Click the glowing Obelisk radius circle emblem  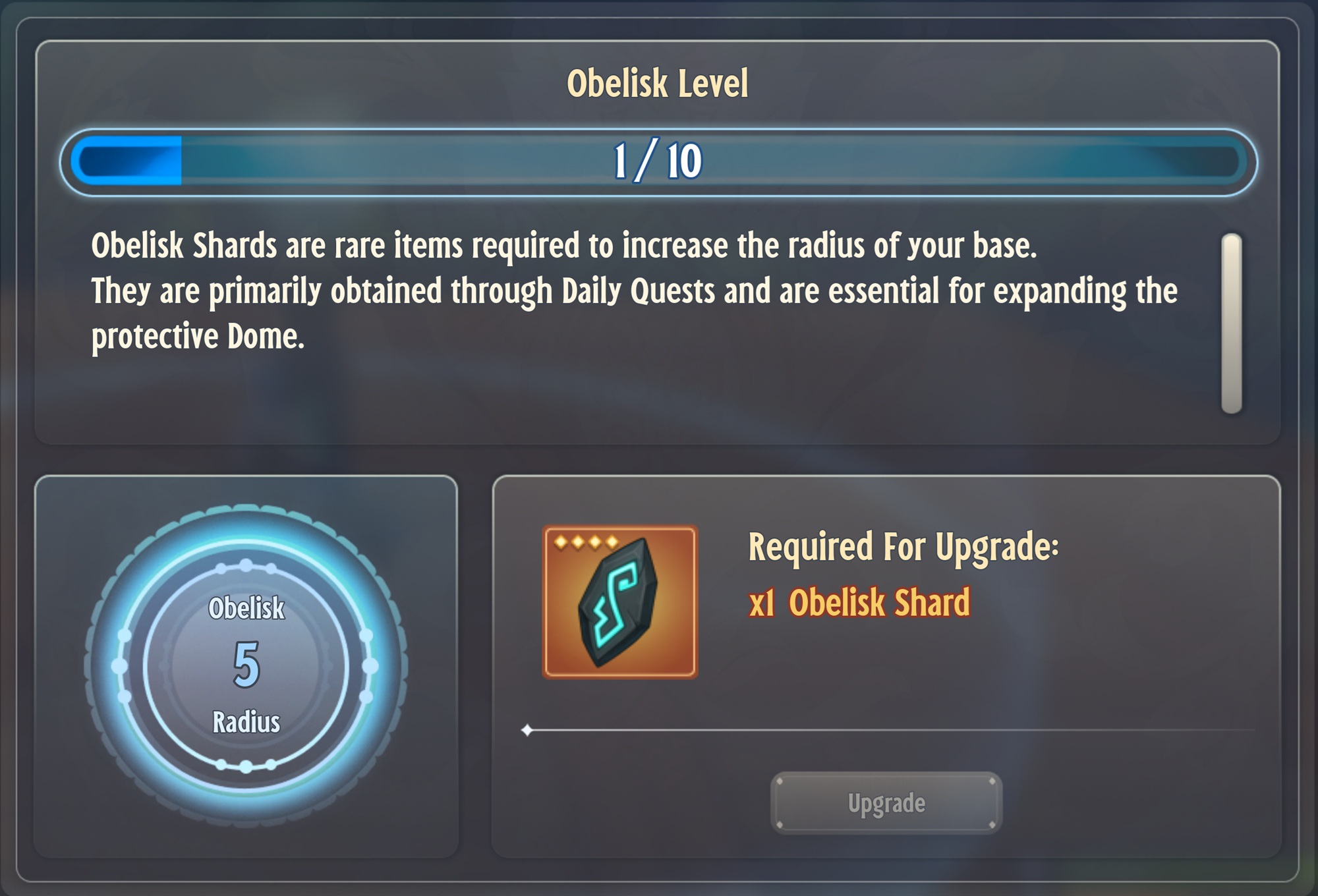point(246,665)
